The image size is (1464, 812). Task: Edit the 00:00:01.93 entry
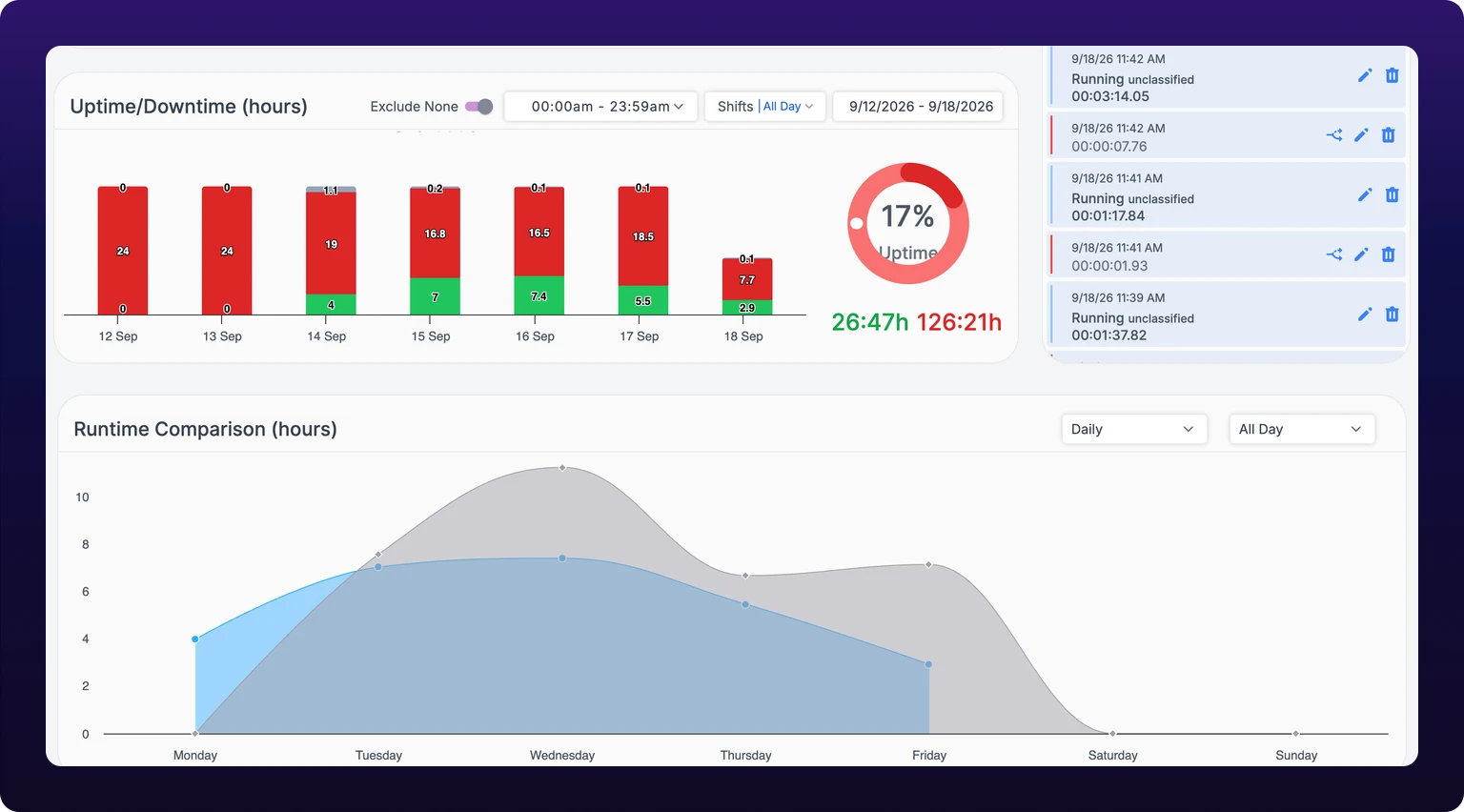[1361, 254]
